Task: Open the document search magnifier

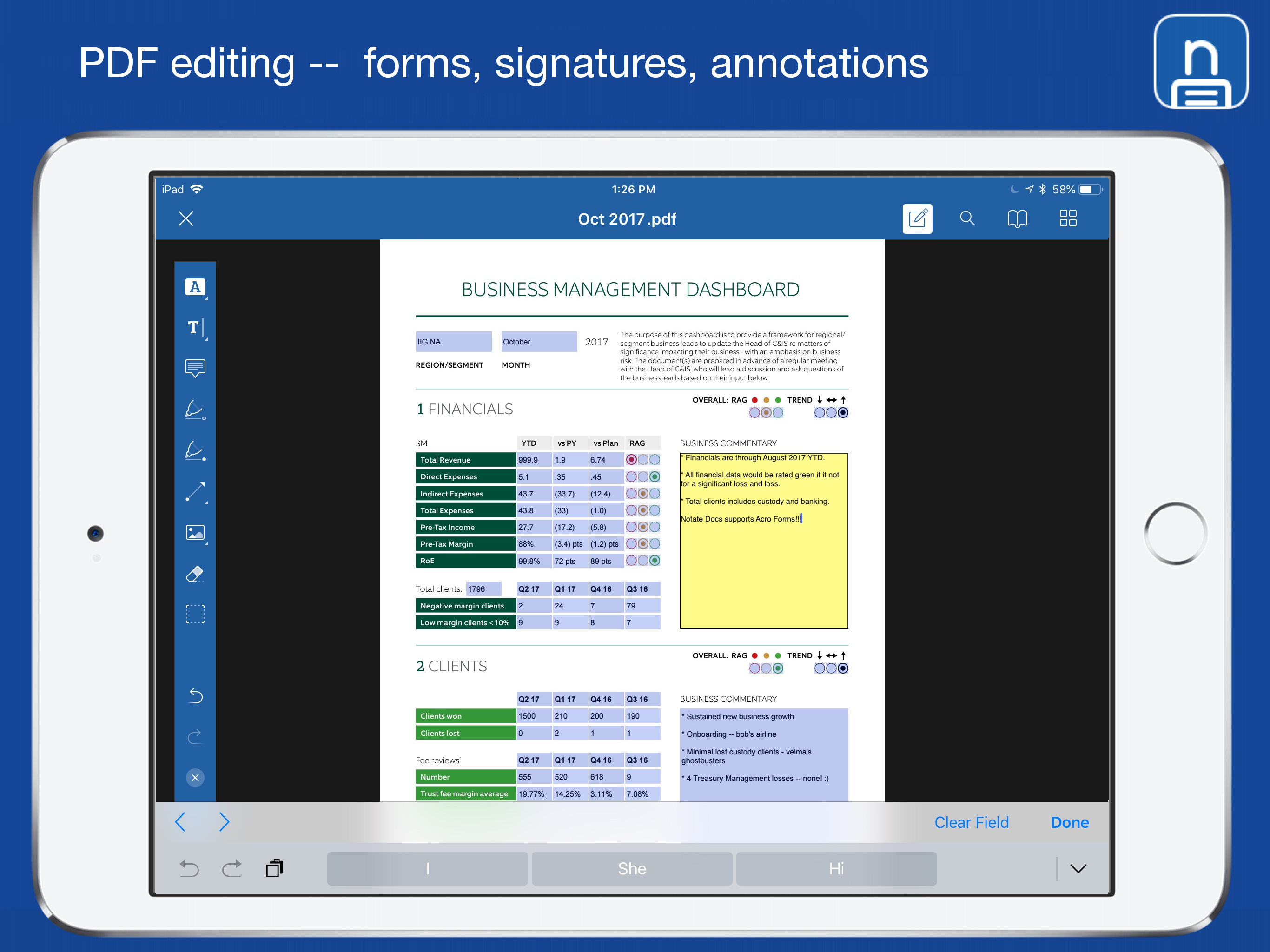Action: pyautogui.click(x=967, y=218)
